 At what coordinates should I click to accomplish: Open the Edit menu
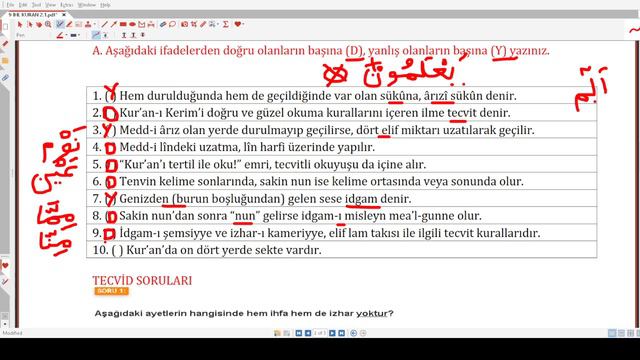click(23, 5)
